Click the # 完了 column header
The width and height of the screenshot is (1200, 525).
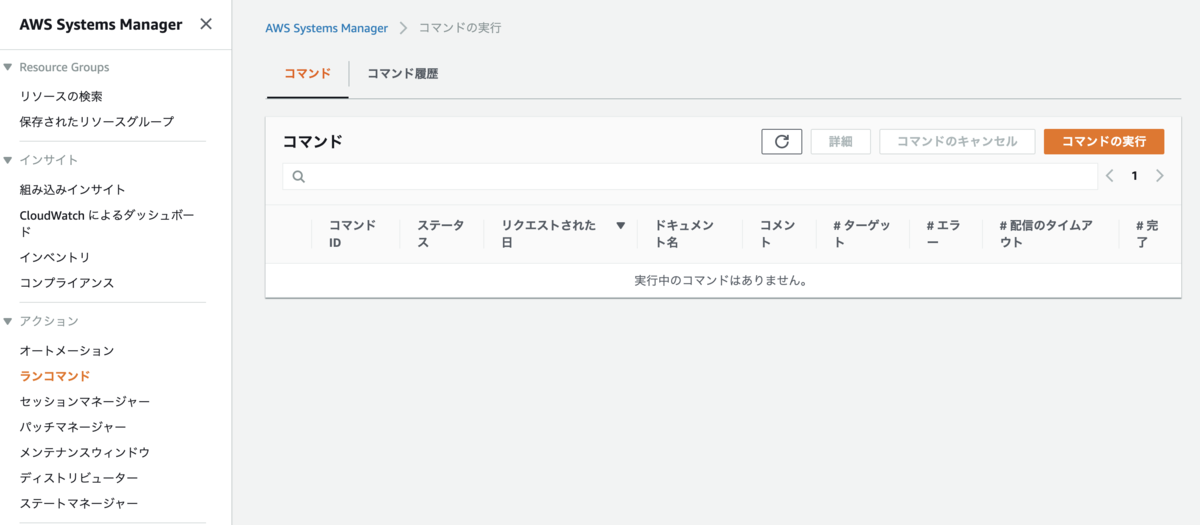(1148, 234)
